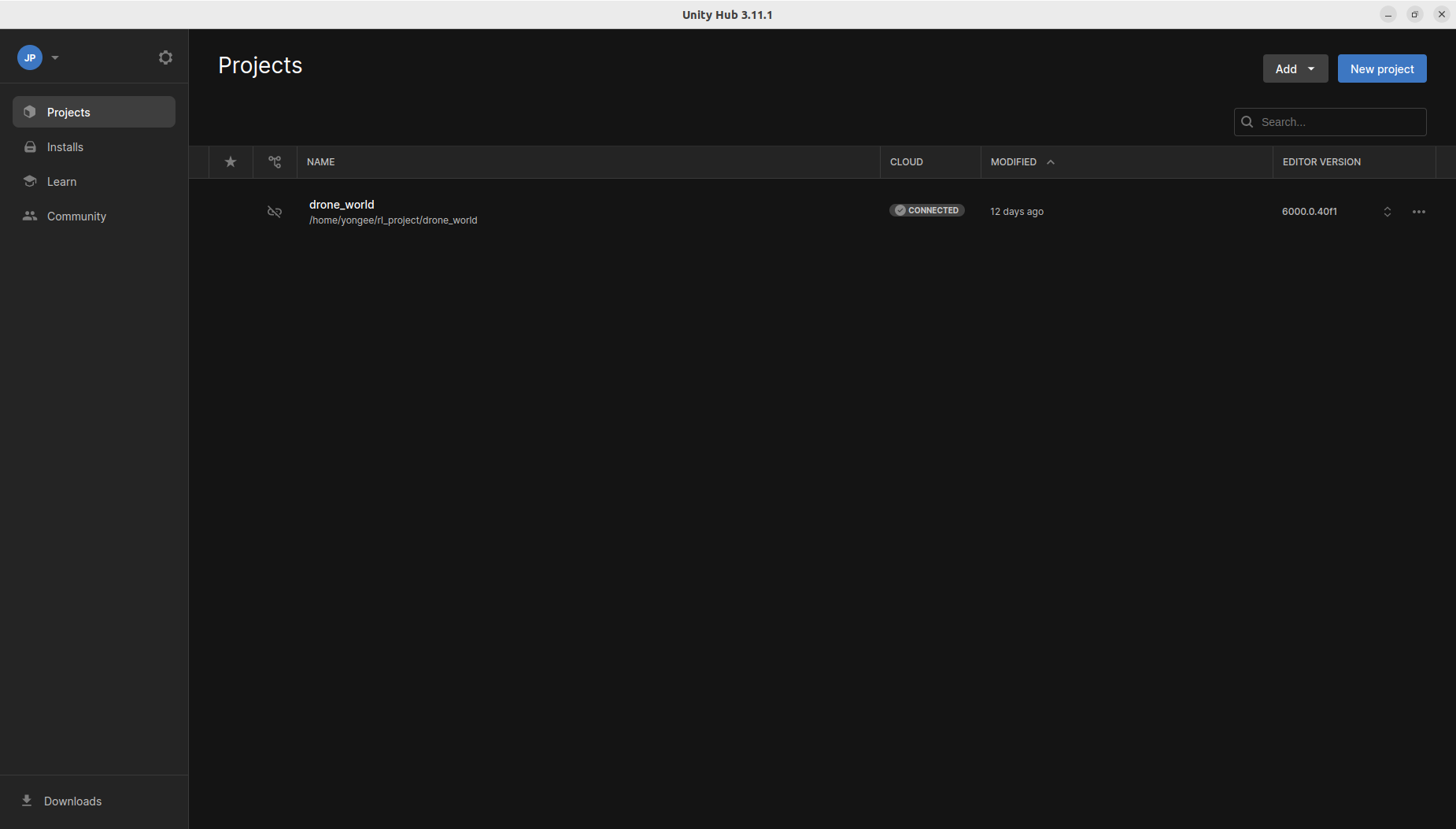Sort by EDITOR VERSION column
This screenshot has height=829, width=1456.
(x=1321, y=161)
